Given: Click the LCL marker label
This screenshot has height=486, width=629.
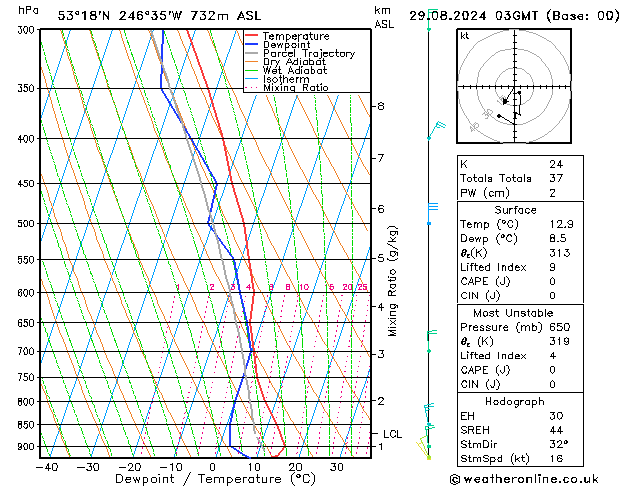Looking at the screenshot, I should (392, 434).
